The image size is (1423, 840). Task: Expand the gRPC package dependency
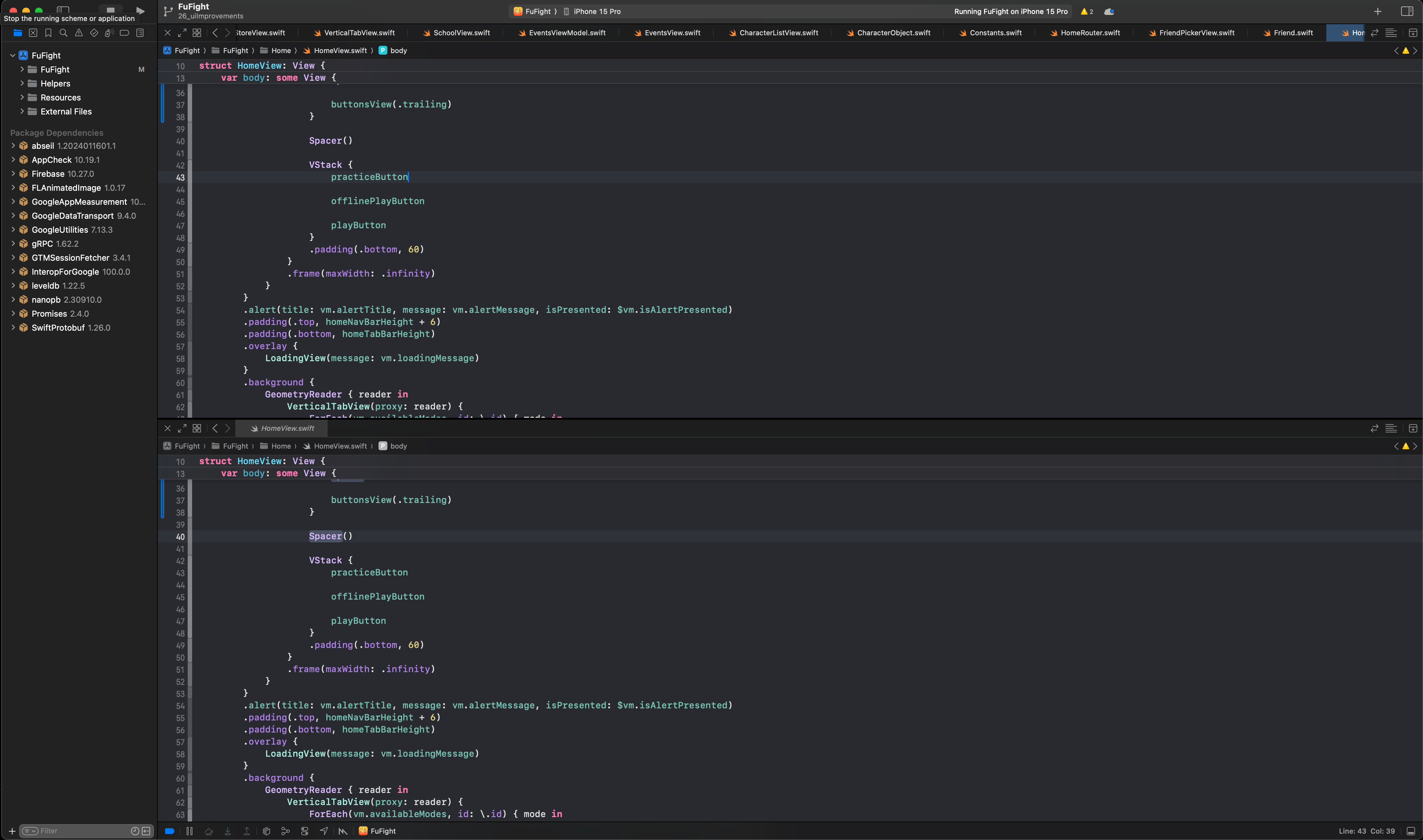click(x=13, y=244)
